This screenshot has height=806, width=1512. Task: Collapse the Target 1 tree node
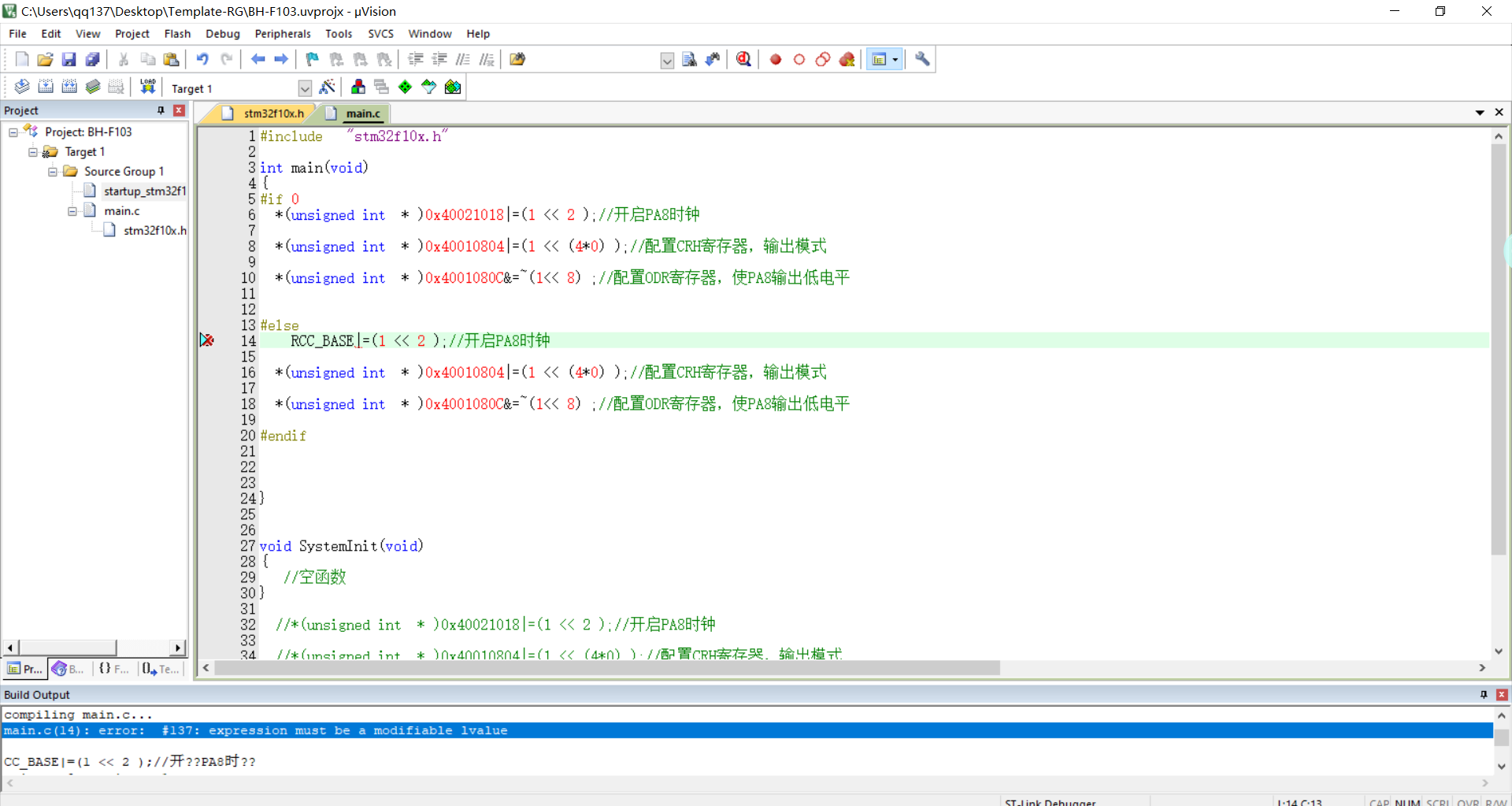point(32,151)
